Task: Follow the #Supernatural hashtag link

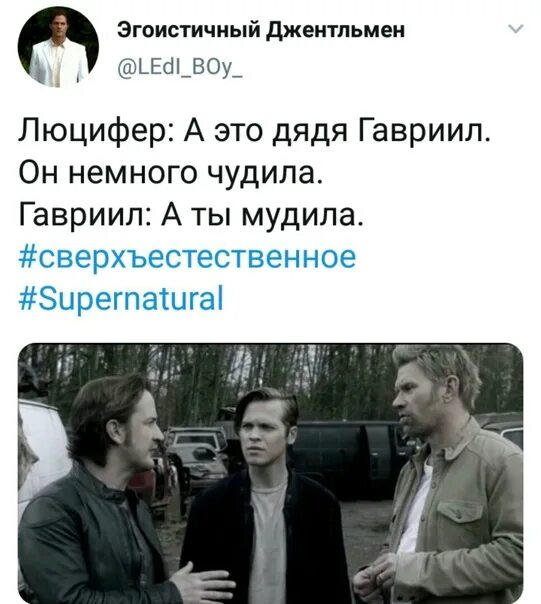Action: point(121,299)
